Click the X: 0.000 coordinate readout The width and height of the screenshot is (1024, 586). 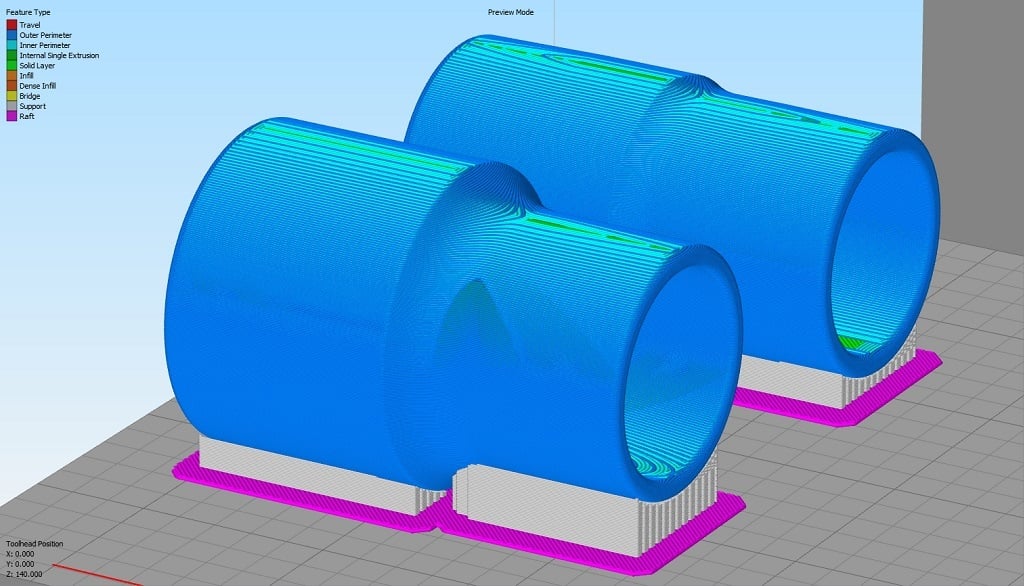[20, 554]
